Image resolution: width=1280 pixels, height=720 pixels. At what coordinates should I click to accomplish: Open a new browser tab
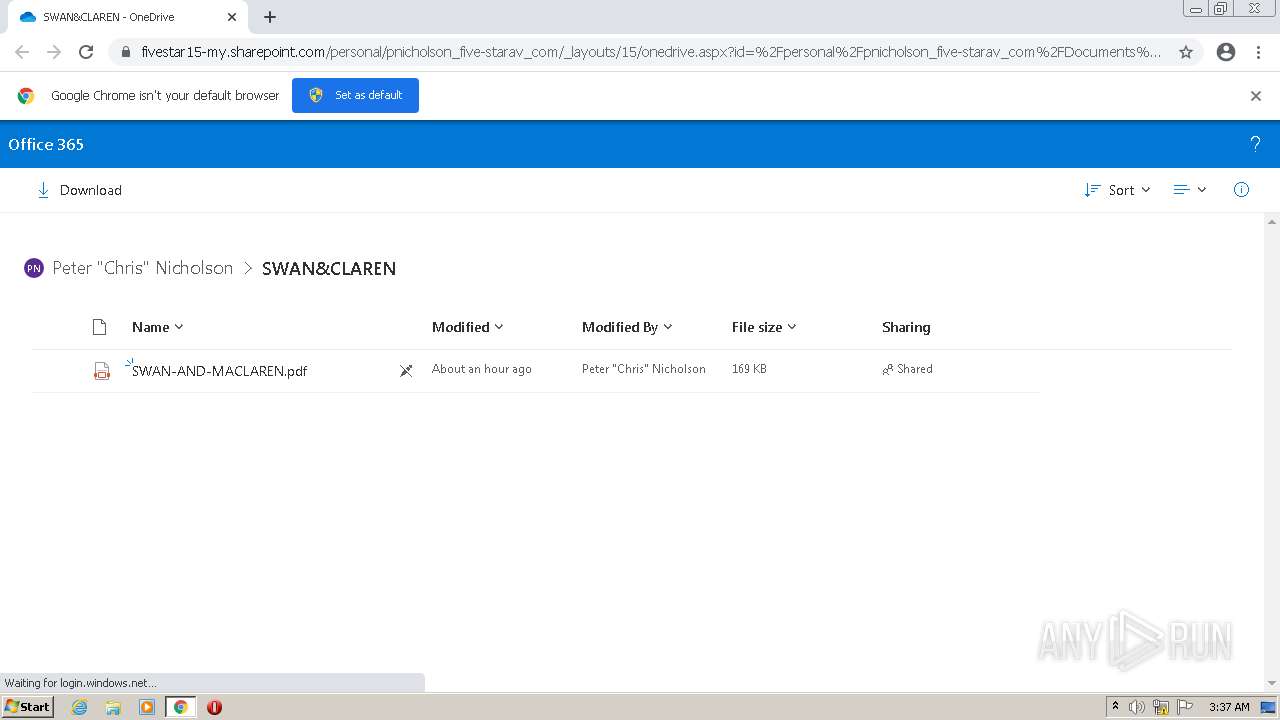270,17
